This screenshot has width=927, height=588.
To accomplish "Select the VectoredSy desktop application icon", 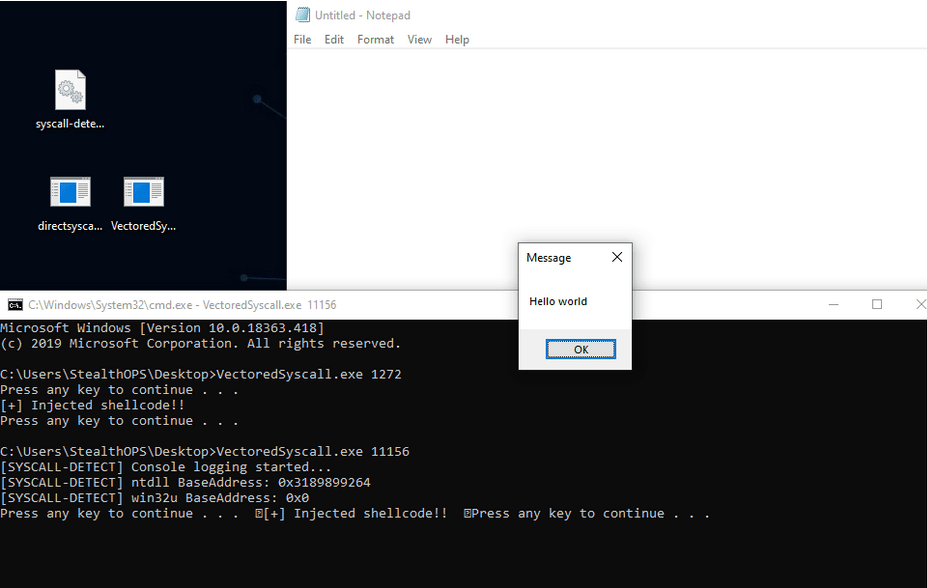I will coord(143,192).
